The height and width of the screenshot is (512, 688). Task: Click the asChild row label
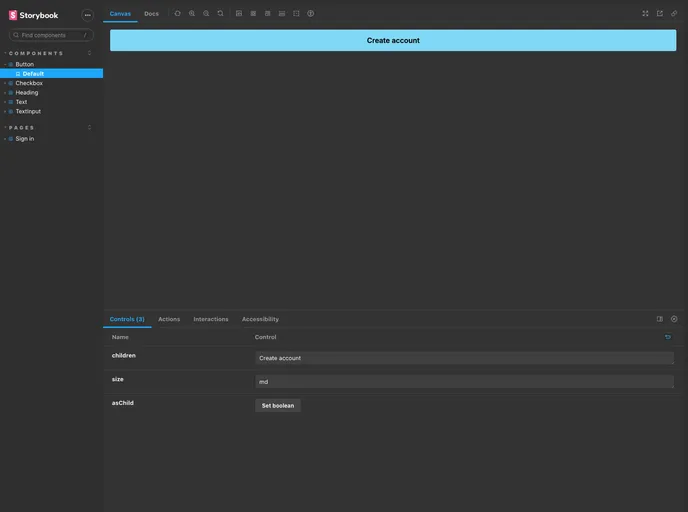pos(122,403)
